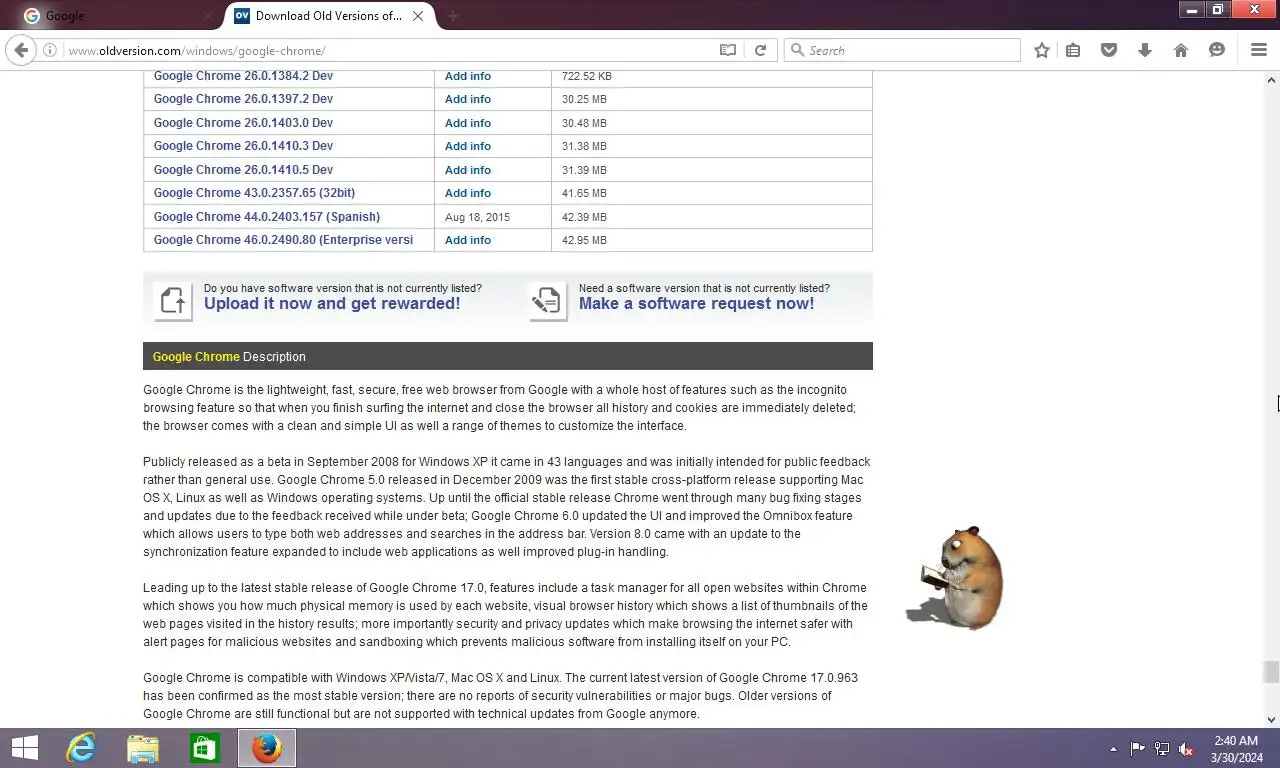Click the Google Chrome Description header
Viewport: 1280px width, 768px height.
coord(508,356)
